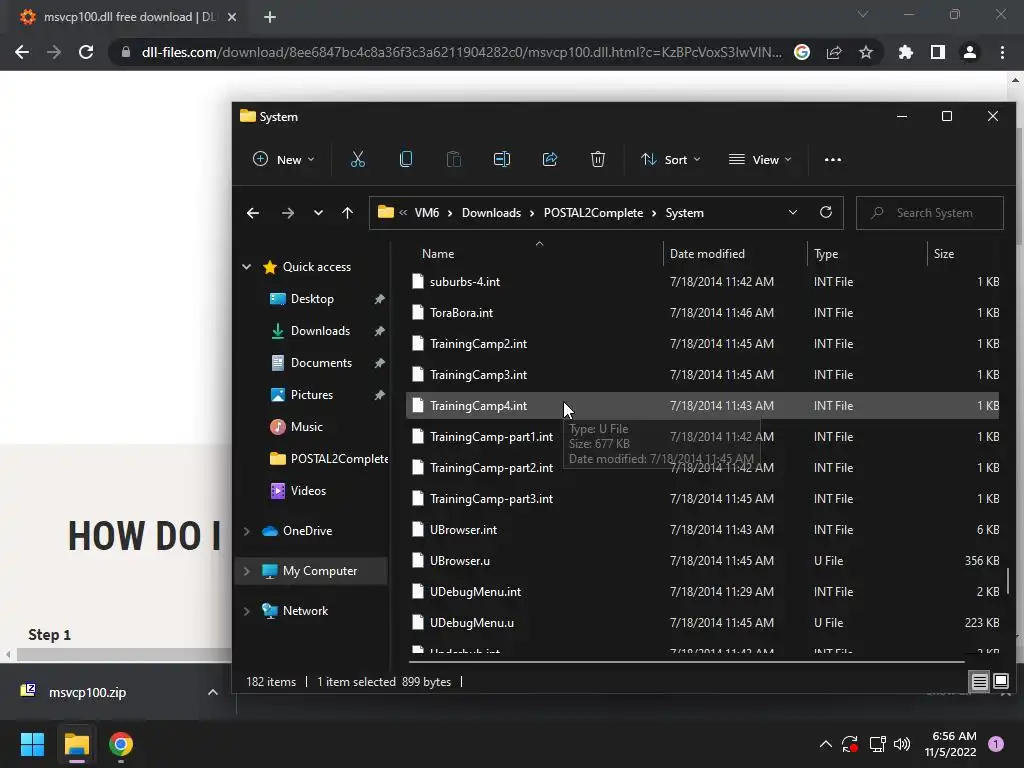Show hidden tray icons chevron
Image resolution: width=1024 pixels, height=768 pixels.
coord(825,744)
